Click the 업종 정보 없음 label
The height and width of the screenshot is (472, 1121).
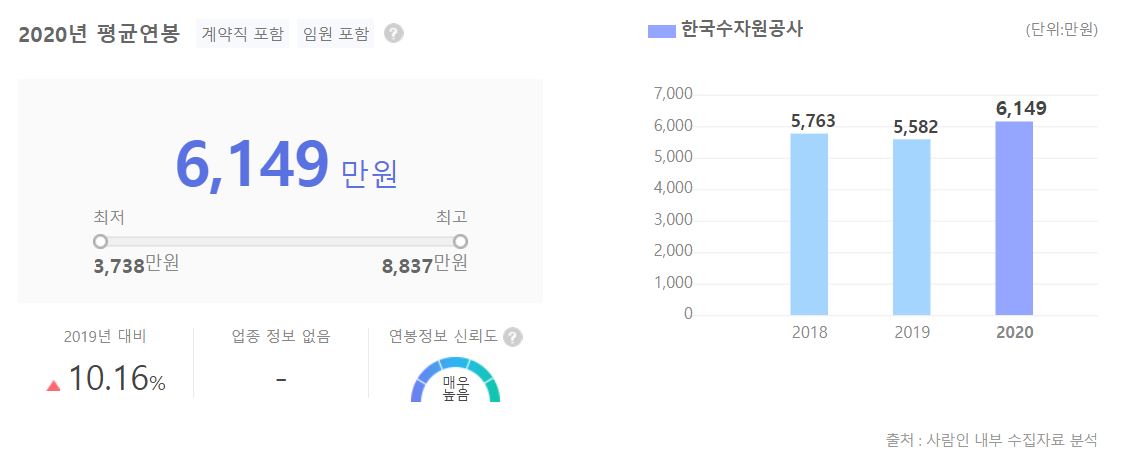281,336
